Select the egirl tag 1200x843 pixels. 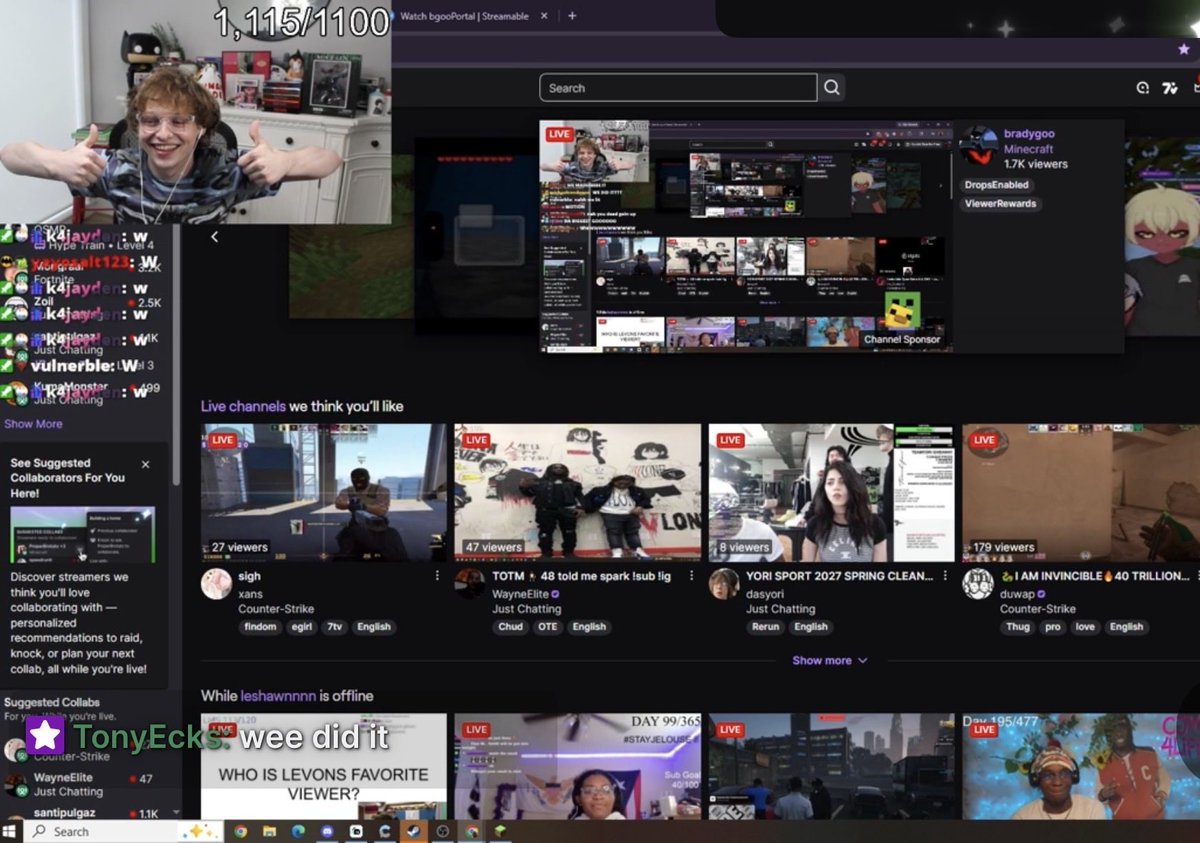click(x=302, y=627)
